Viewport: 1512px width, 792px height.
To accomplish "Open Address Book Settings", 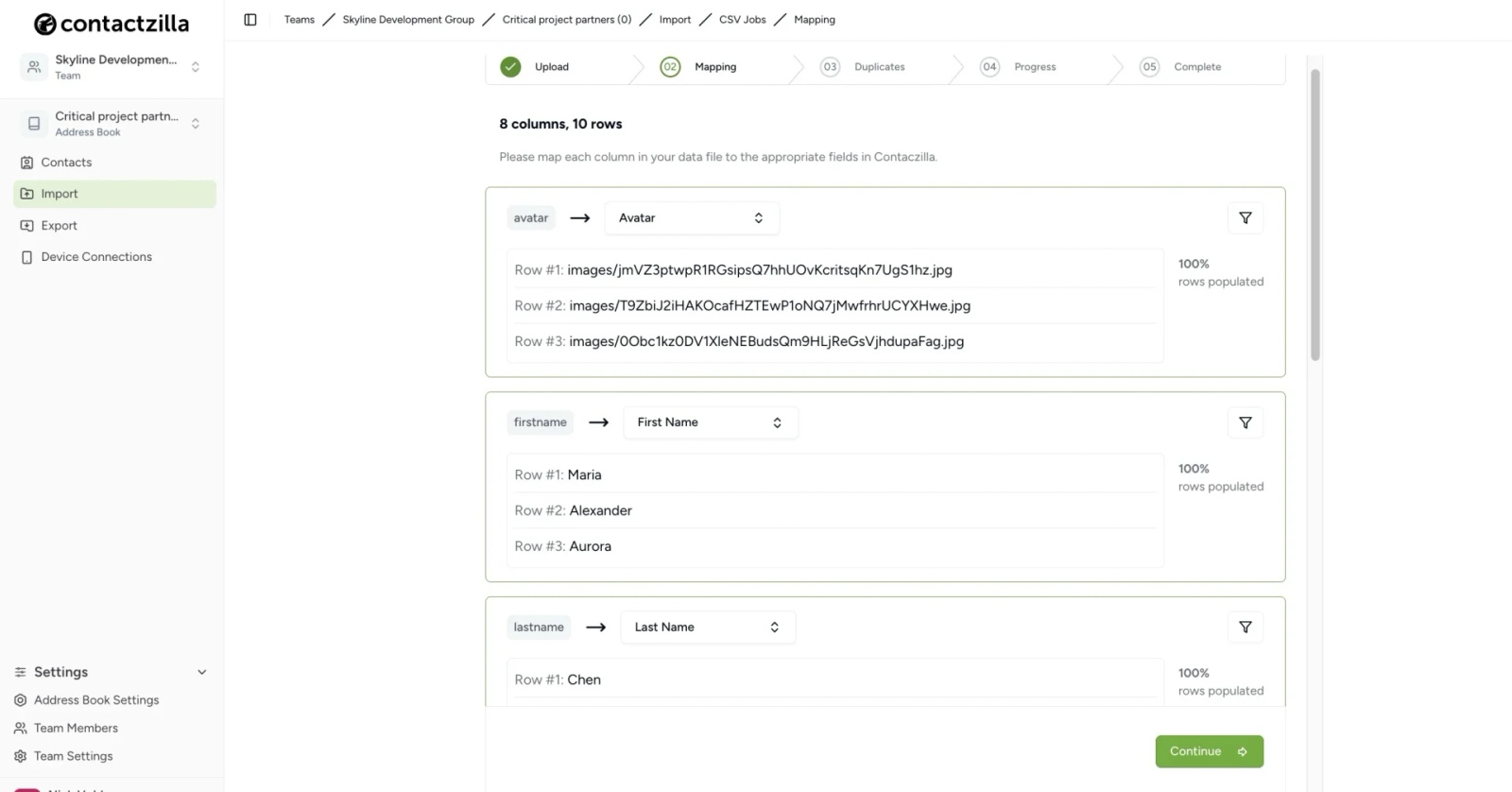I will 96,700.
